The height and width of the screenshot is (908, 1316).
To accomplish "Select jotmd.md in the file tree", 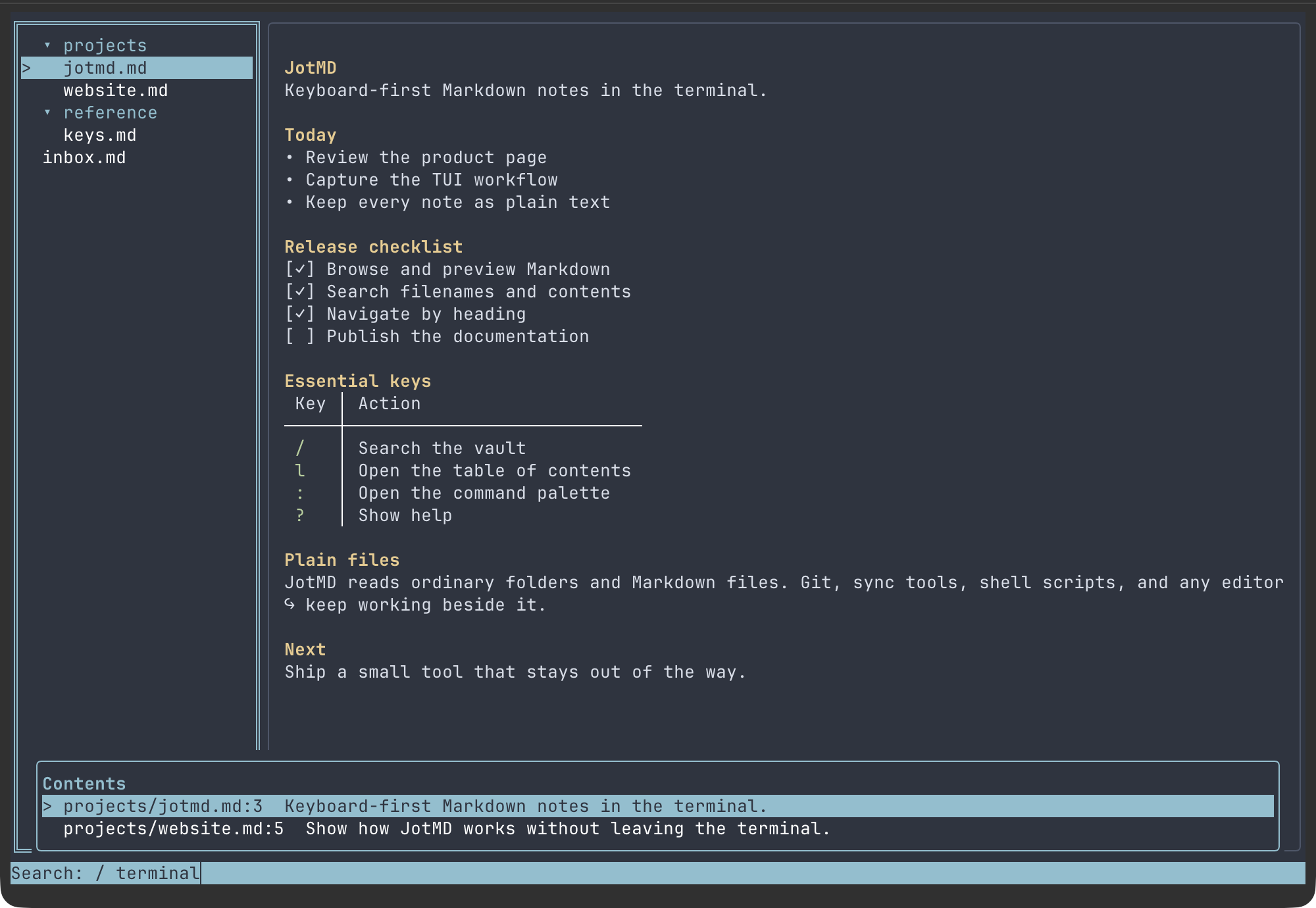I will pos(137,68).
